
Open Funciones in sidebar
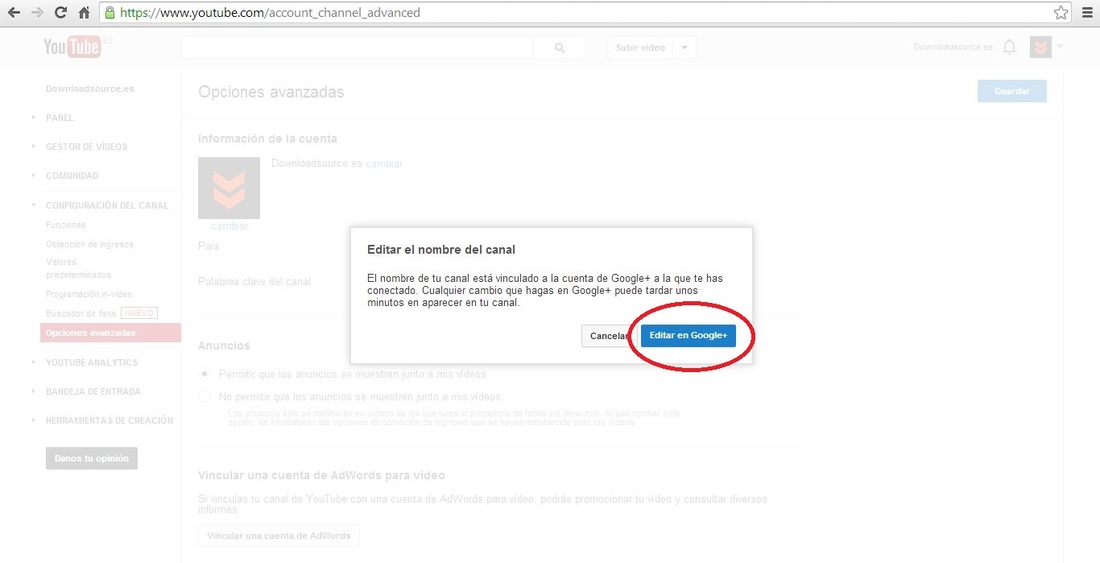pyautogui.click(x=66, y=225)
